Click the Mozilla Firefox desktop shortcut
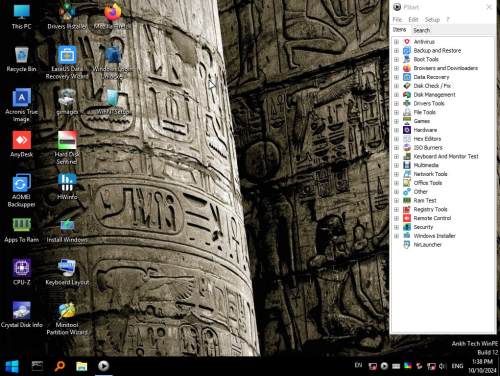Image resolution: width=500 pixels, height=376 pixels. tap(112, 16)
